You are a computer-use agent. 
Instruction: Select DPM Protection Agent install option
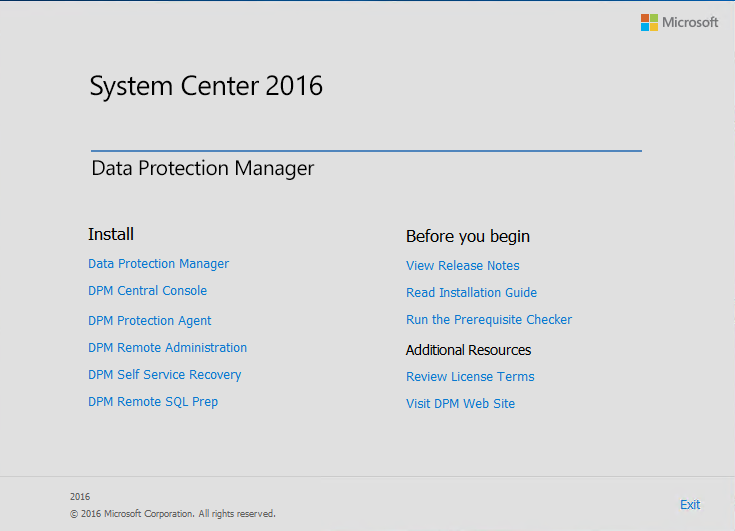(x=150, y=321)
